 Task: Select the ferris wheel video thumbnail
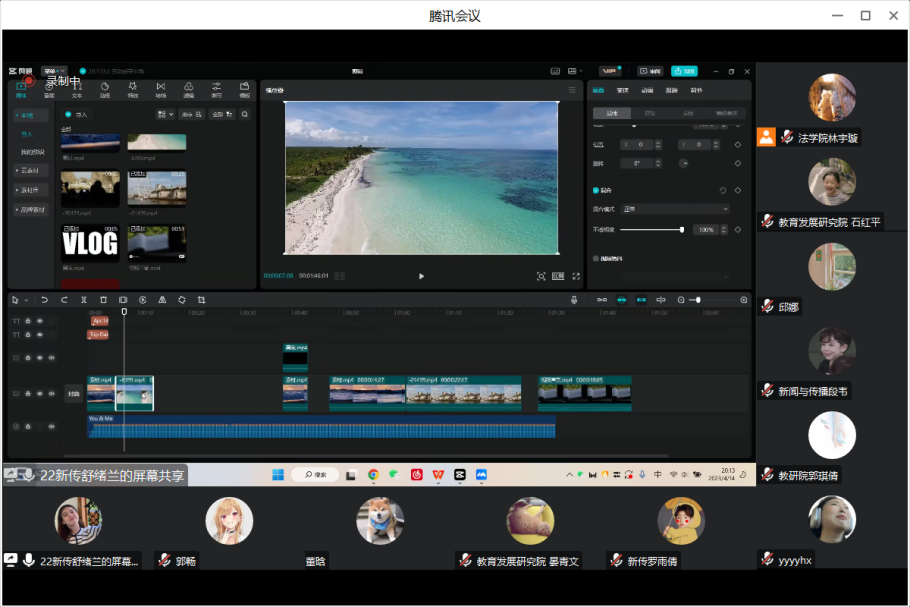(x=157, y=189)
